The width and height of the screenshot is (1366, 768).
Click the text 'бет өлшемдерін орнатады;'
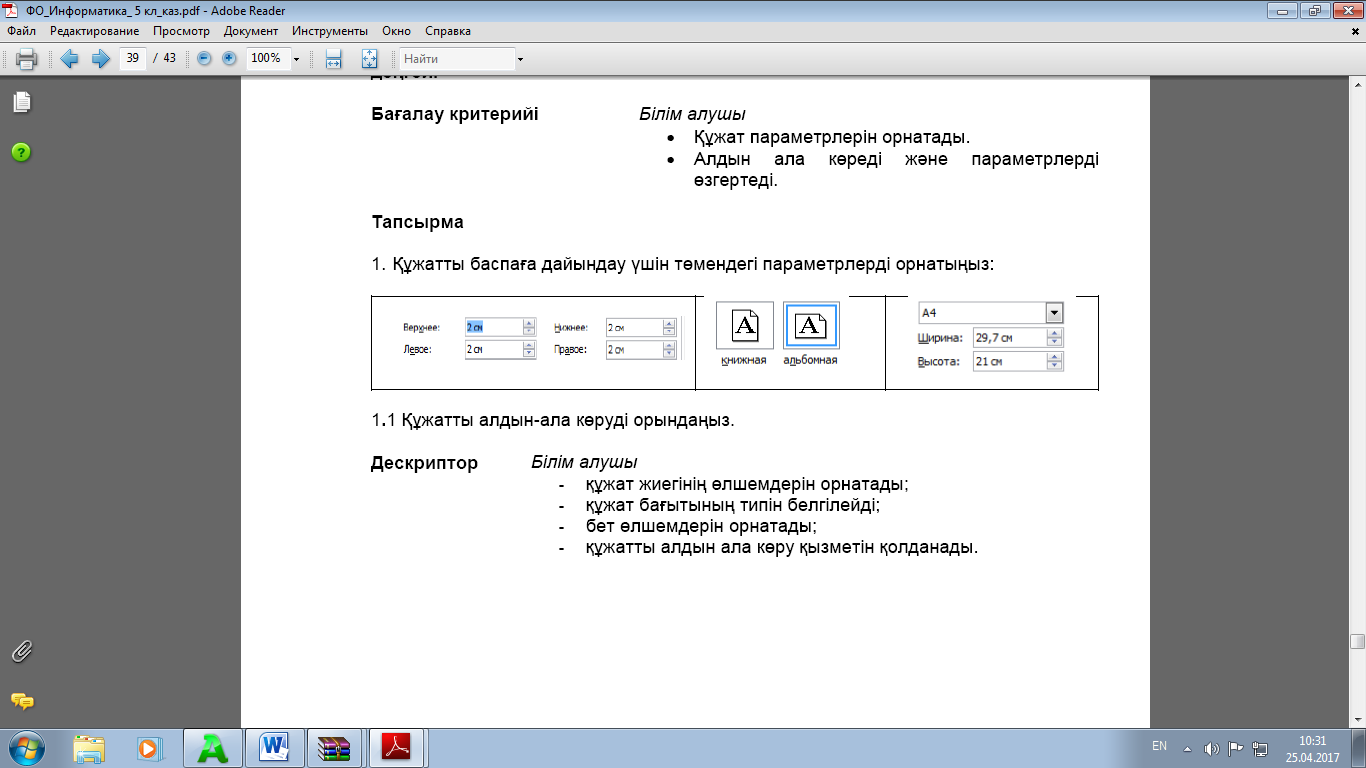click(x=702, y=526)
